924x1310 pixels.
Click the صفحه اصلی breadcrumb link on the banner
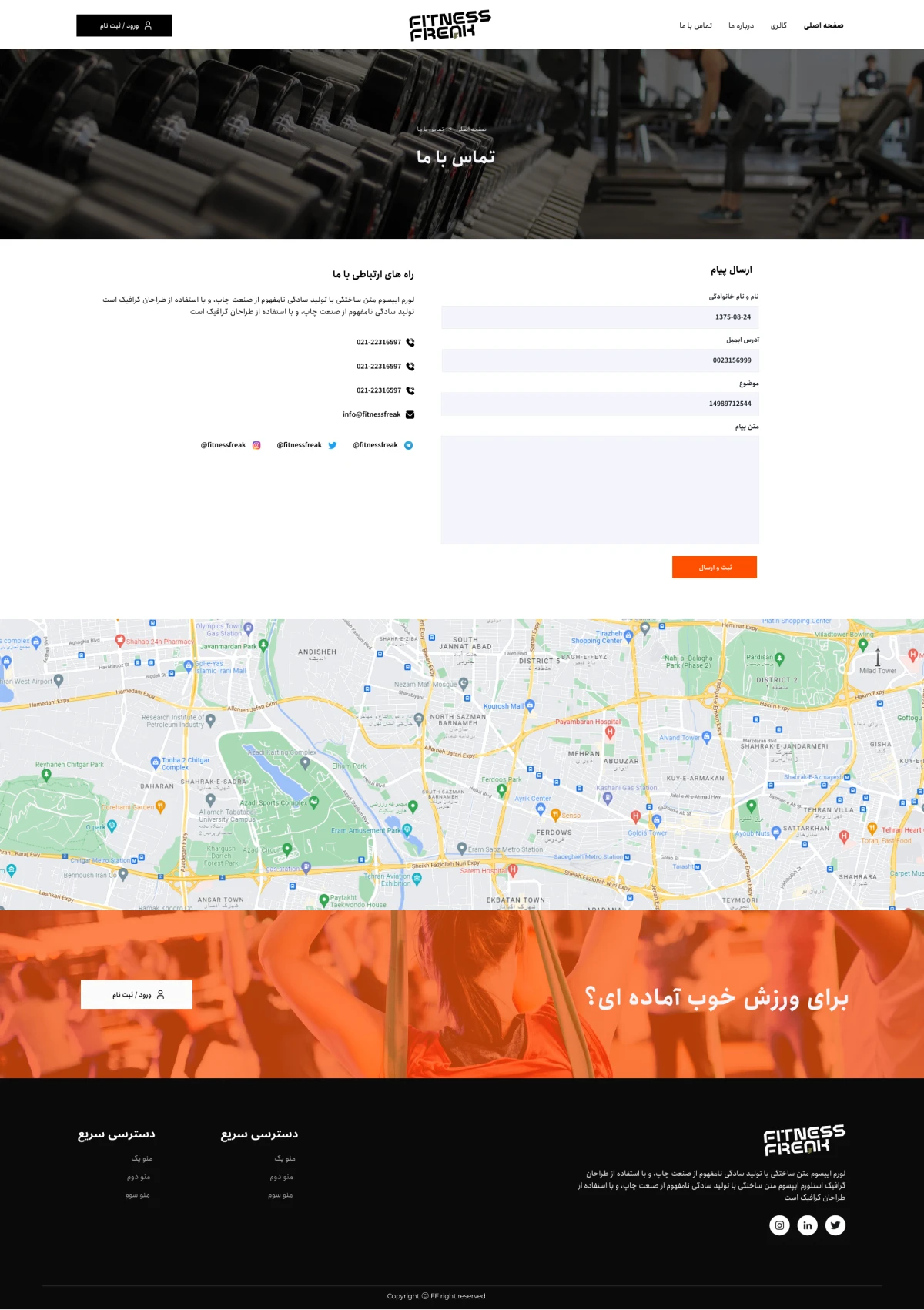[x=471, y=129]
